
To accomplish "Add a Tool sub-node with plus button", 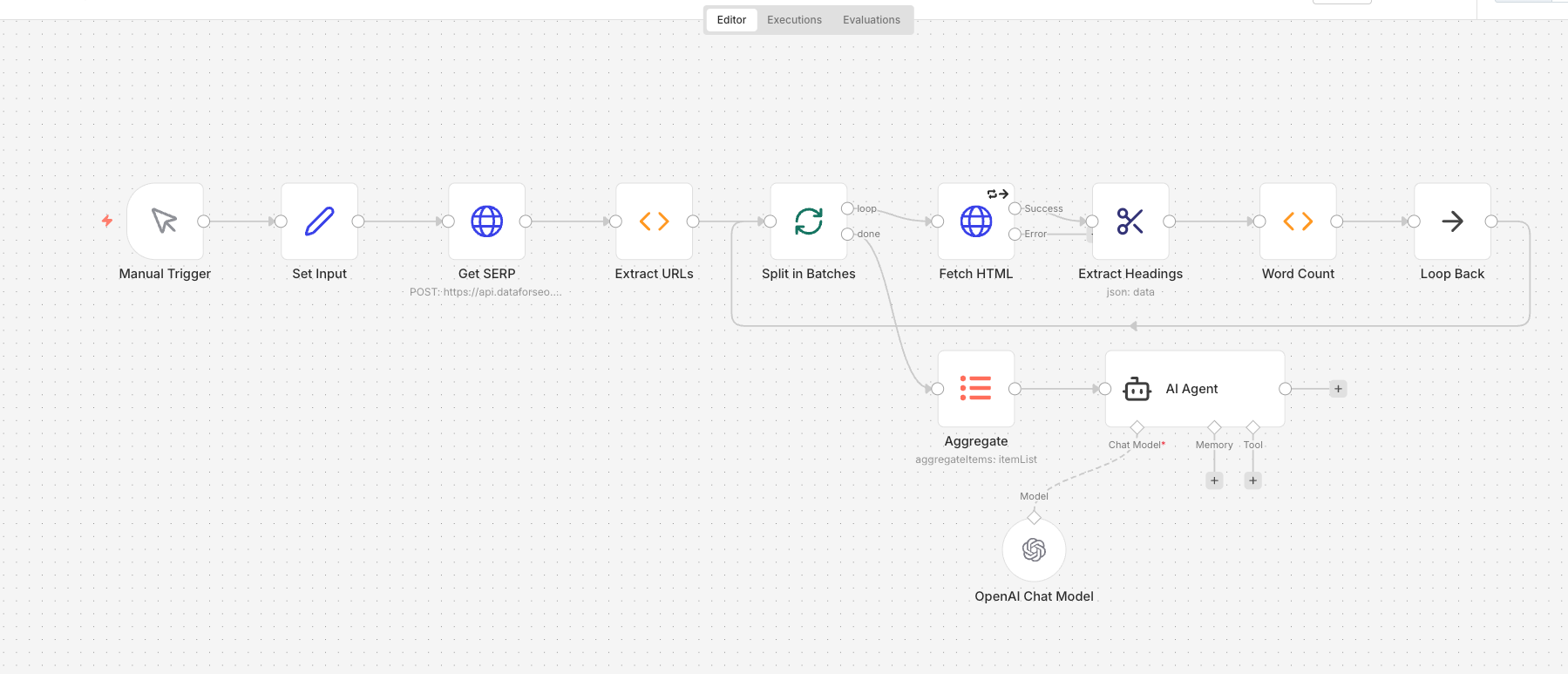I will [x=1252, y=480].
